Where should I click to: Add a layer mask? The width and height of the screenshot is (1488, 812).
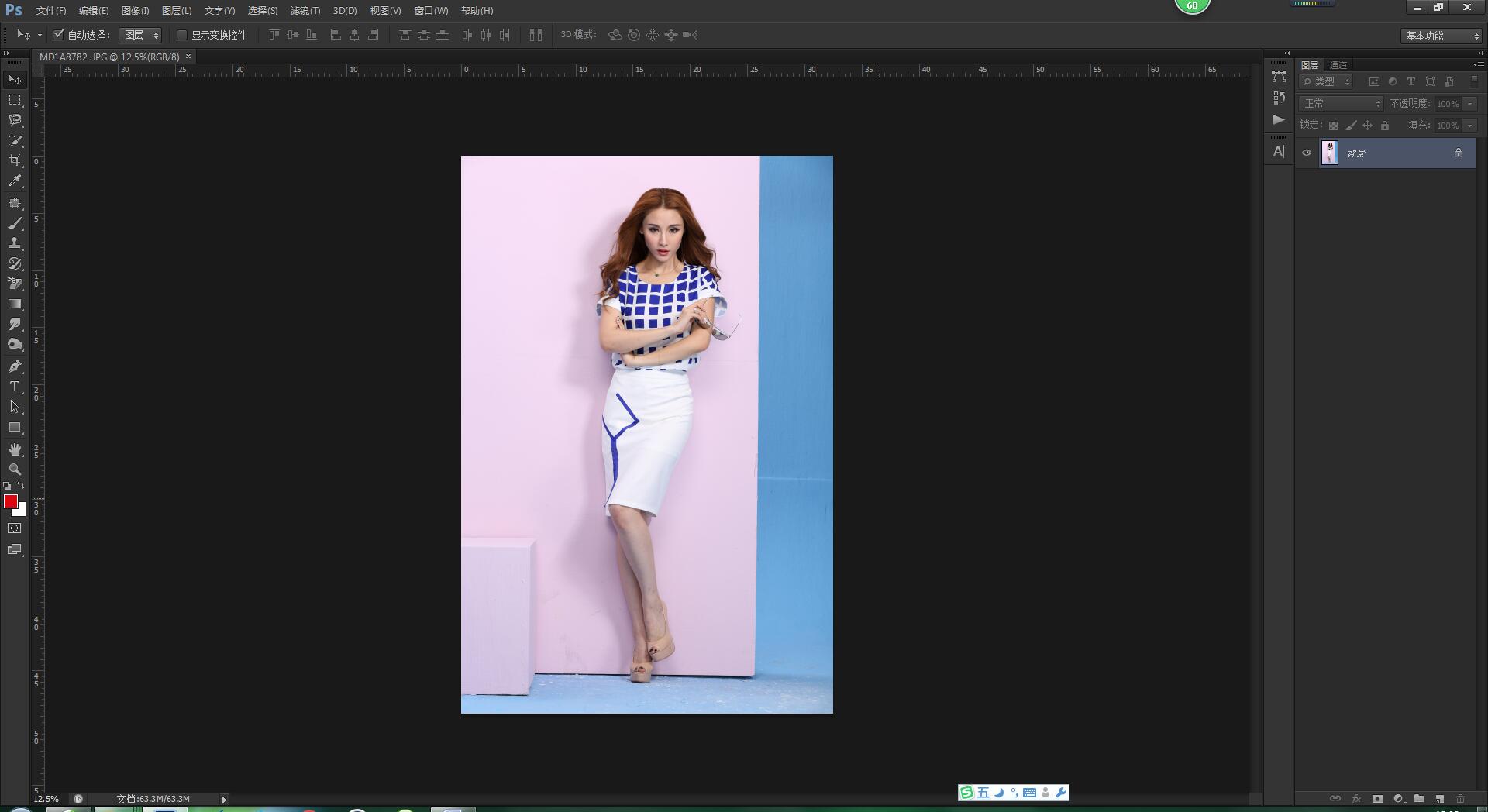(1377, 798)
